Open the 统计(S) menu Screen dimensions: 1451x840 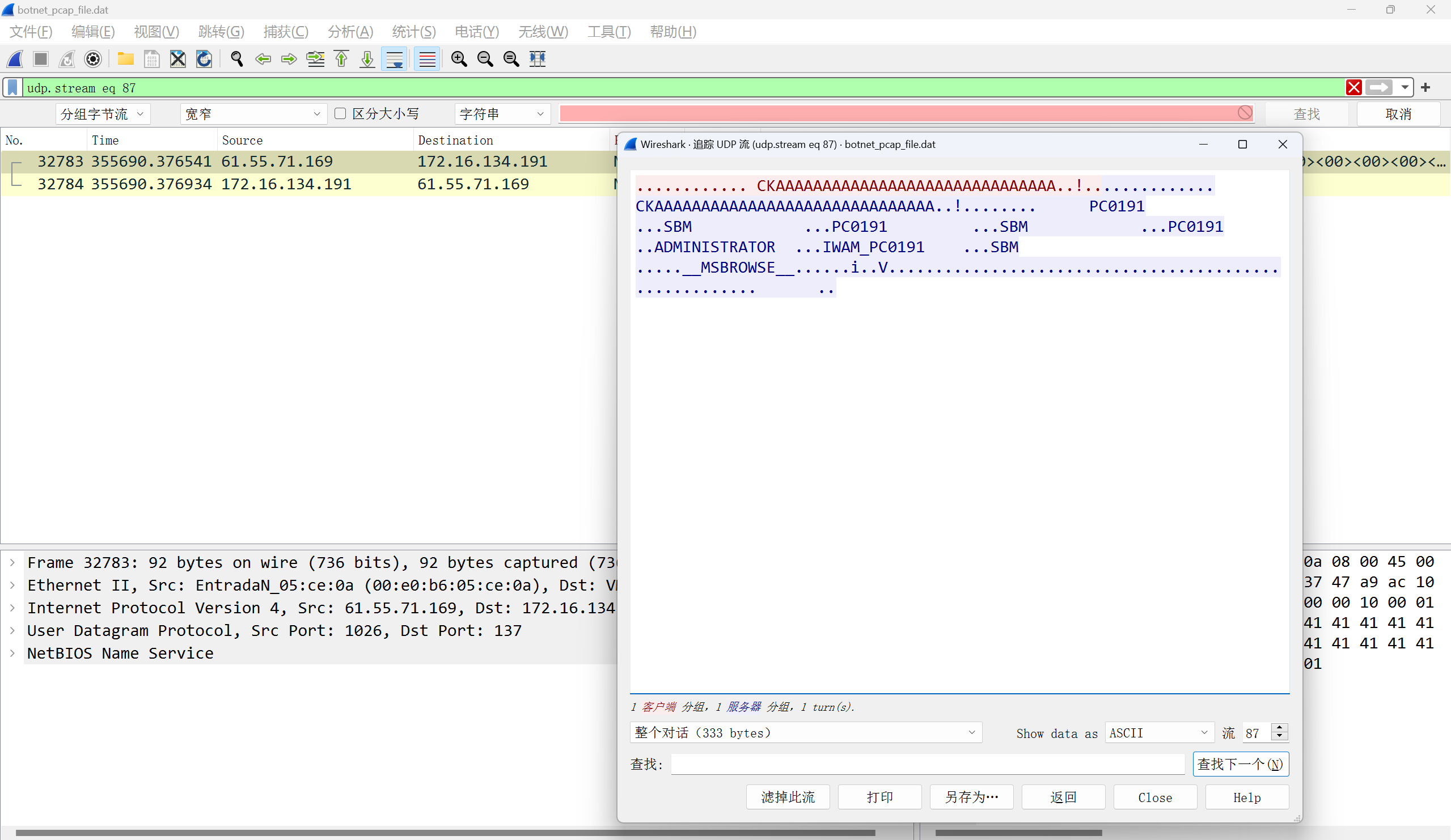point(414,32)
